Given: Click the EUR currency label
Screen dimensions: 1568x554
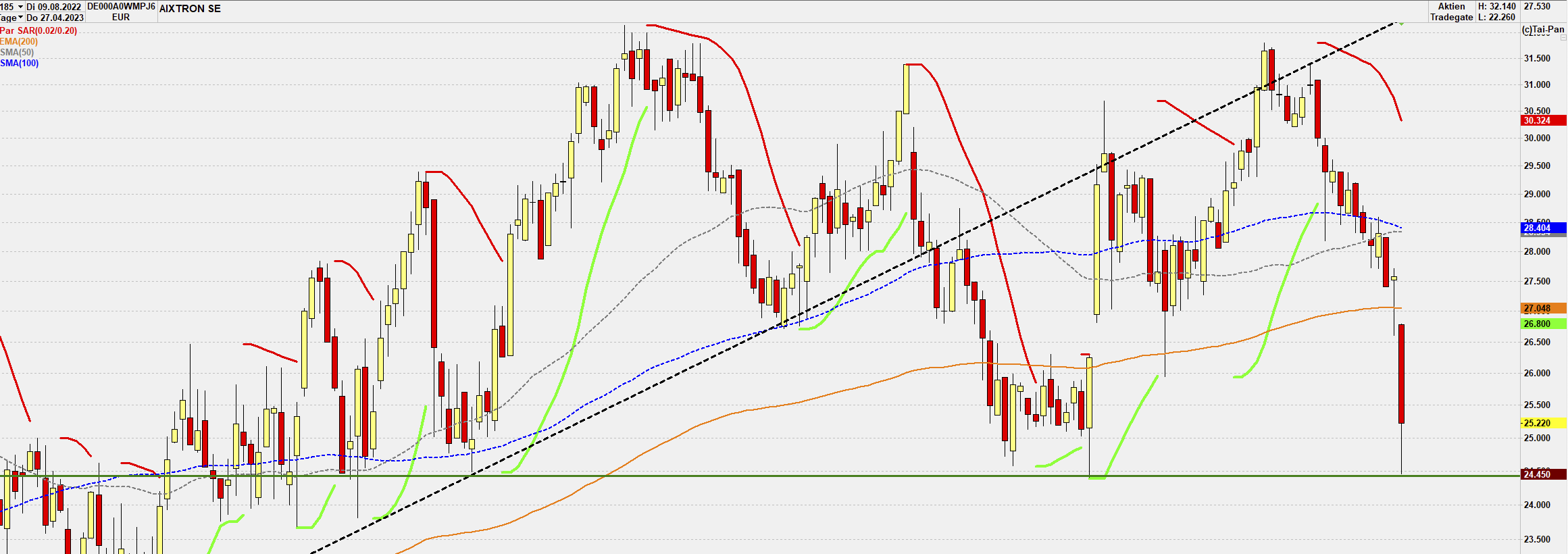Looking at the screenshot, I should coord(121,18).
